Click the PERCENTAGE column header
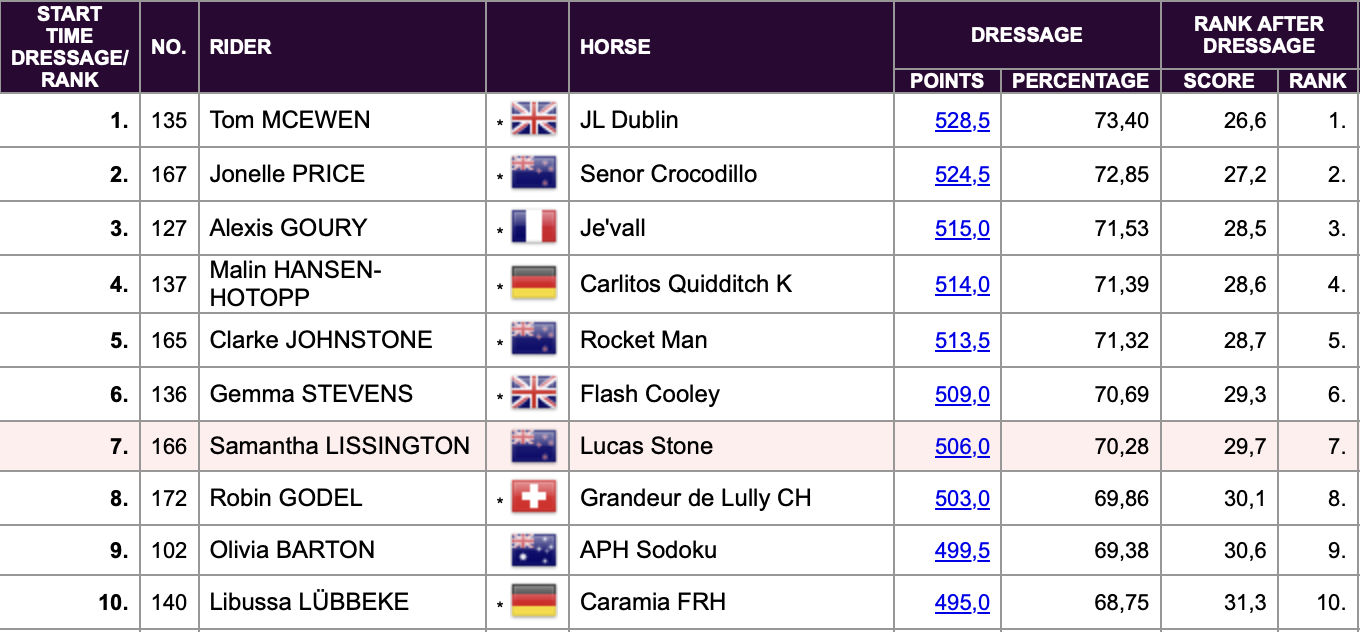 [x=1081, y=81]
